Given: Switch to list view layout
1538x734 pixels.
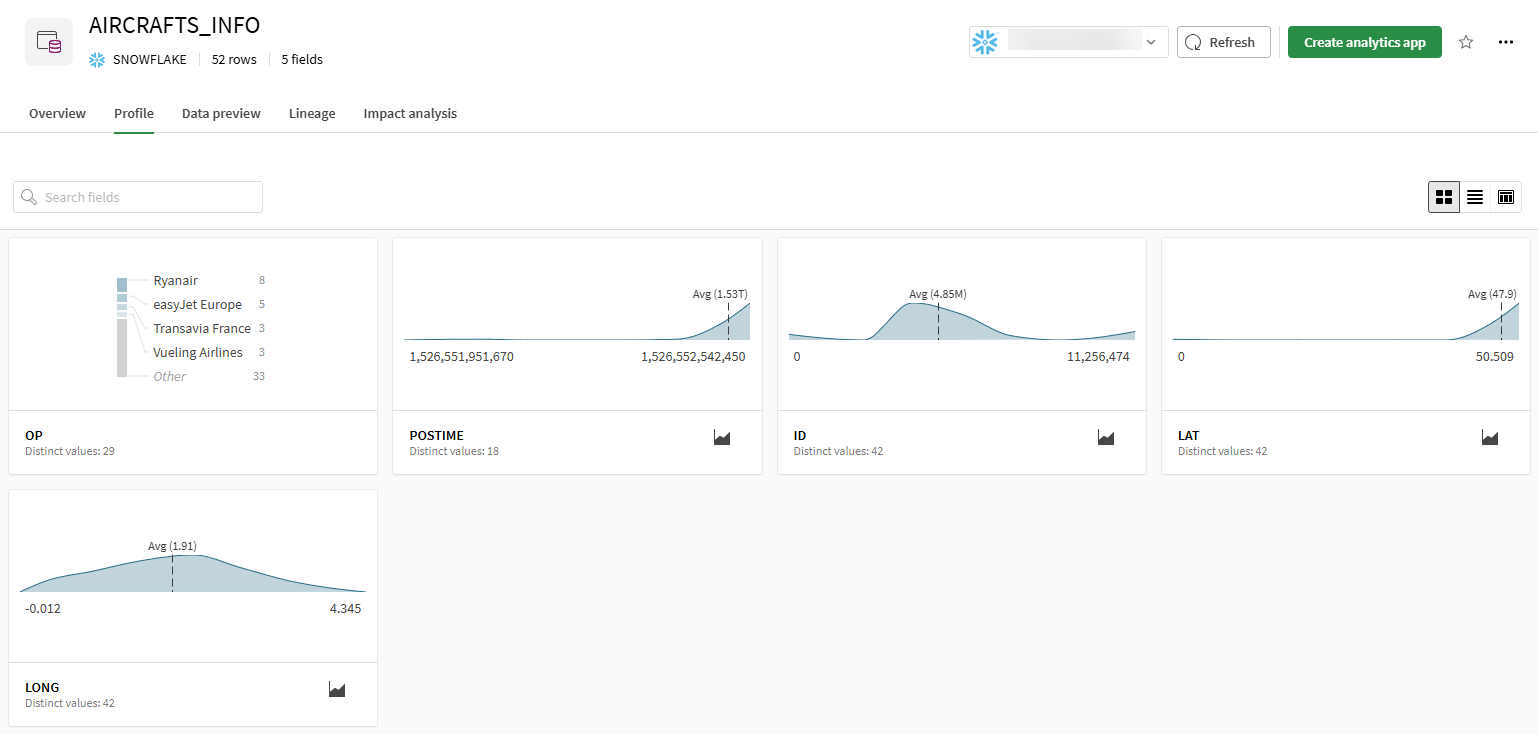Looking at the screenshot, I should 1475,197.
